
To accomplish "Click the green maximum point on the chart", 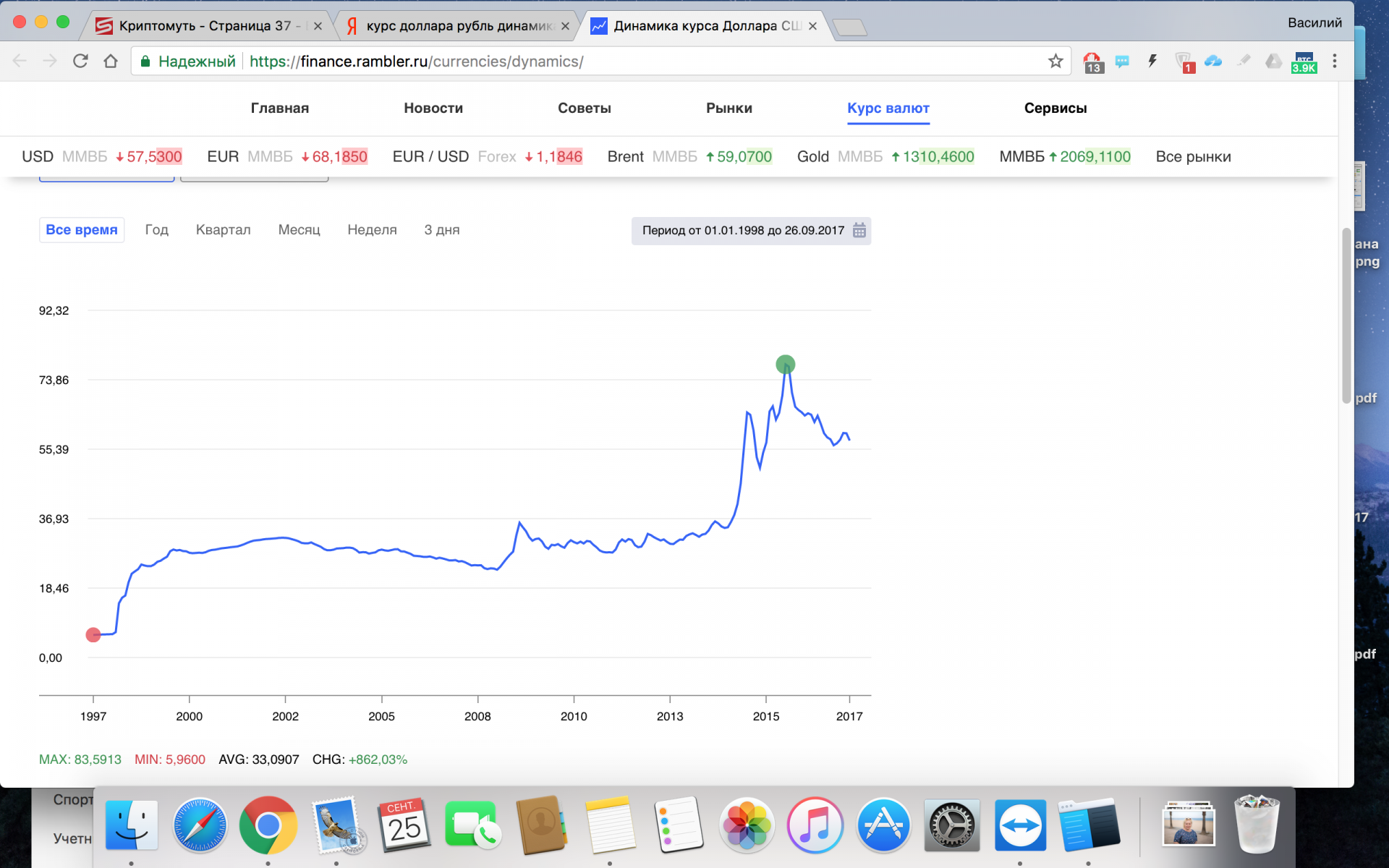I will tap(785, 364).
